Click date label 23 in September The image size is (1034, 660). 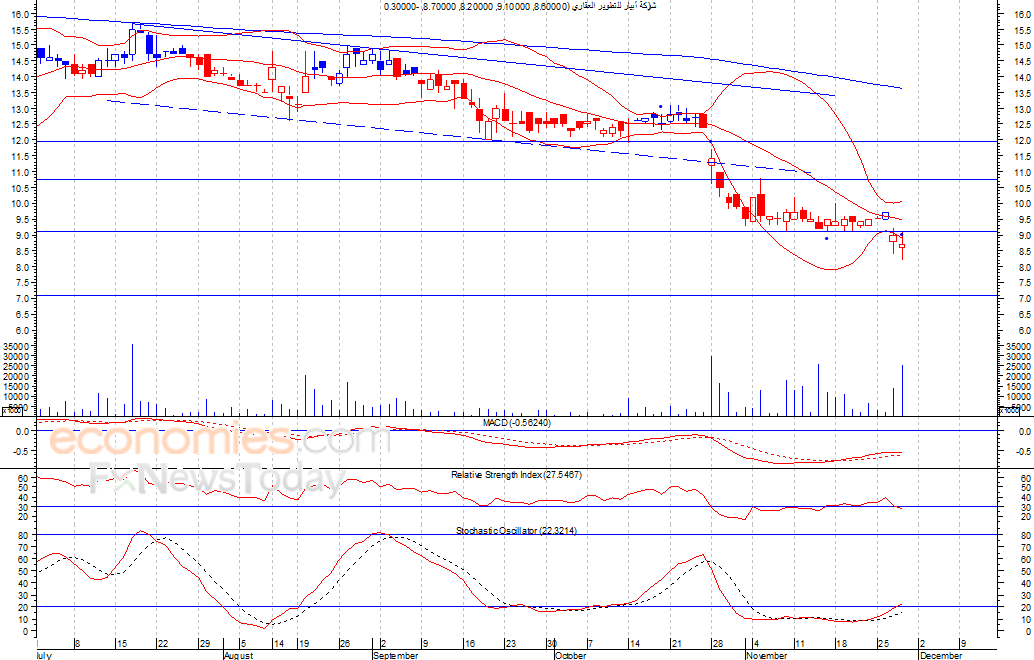point(510,644)
